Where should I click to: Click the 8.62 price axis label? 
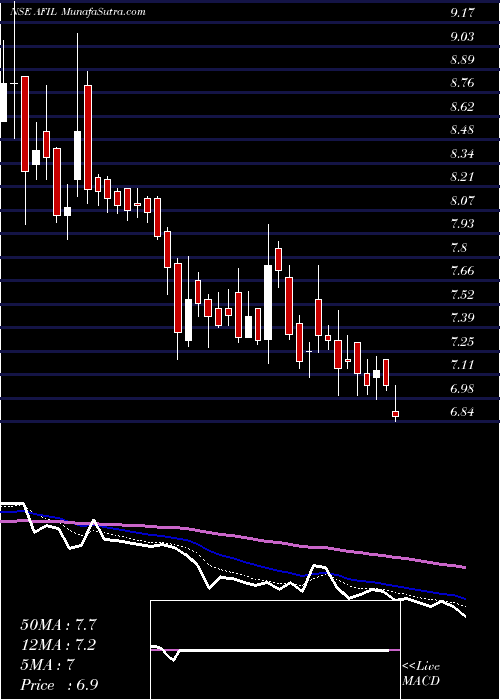tap(462, 107)
